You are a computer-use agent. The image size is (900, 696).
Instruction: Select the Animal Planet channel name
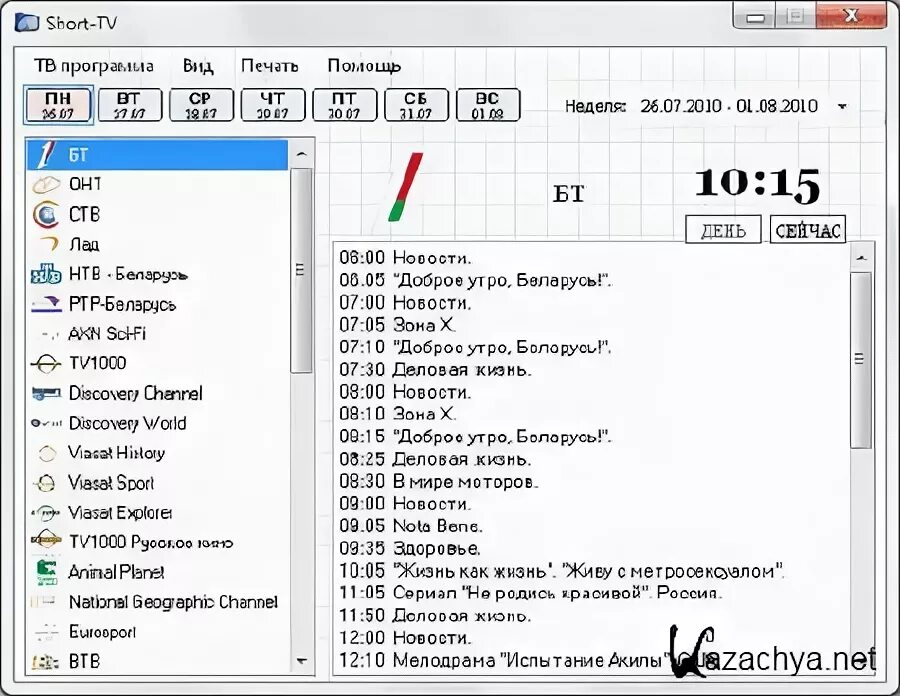[116, 572]
